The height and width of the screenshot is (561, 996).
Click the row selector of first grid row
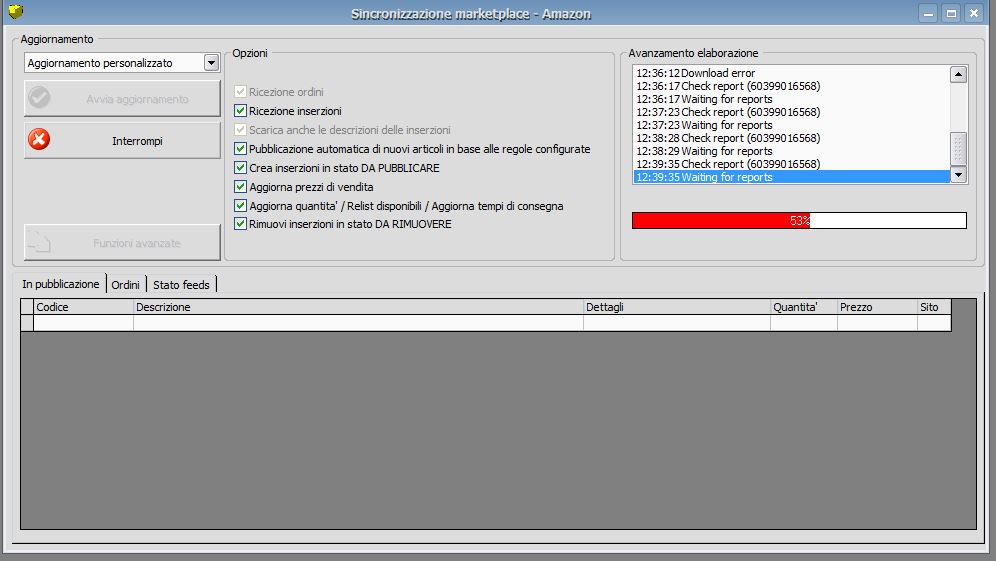[27, 323]
